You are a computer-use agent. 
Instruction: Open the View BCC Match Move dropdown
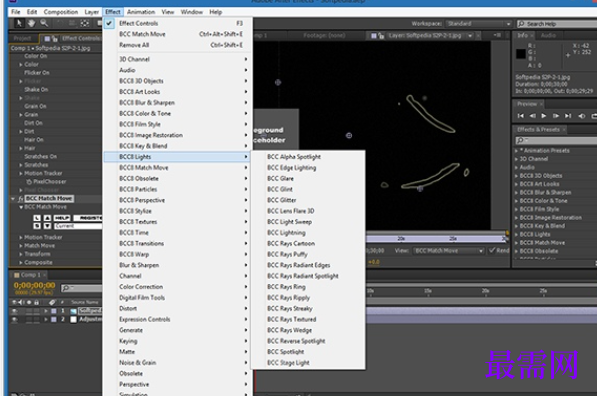coord(449,251)
